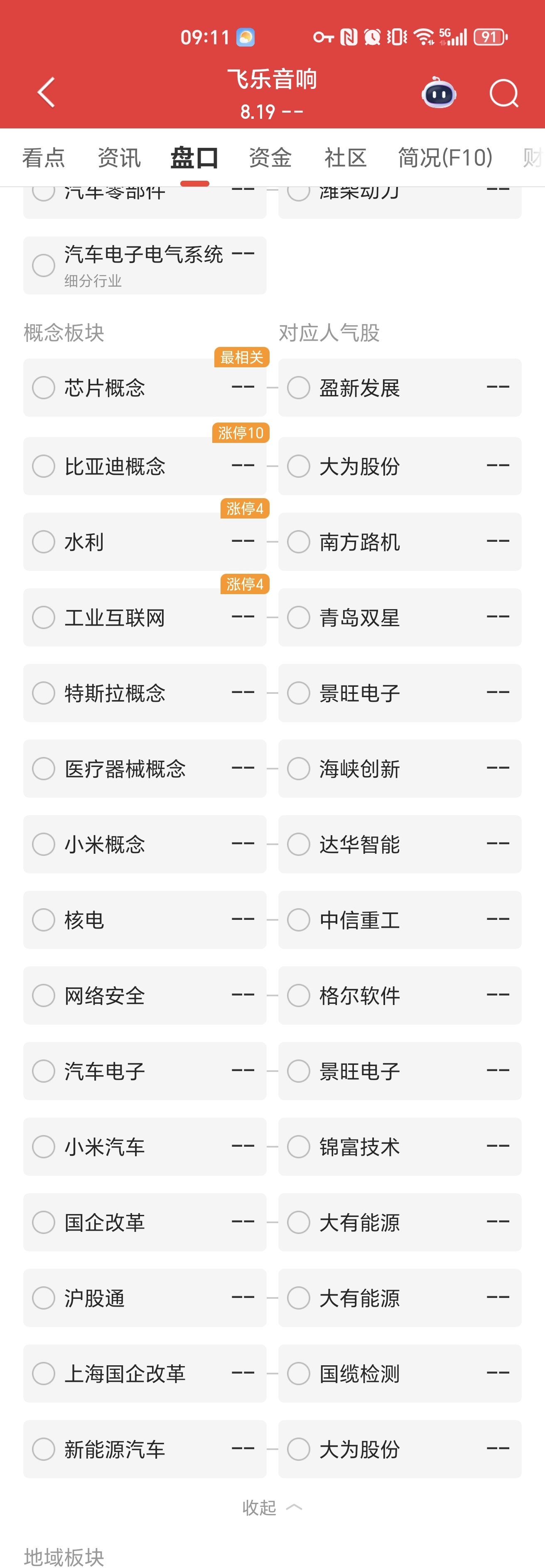This screenshot has width=545, height=1568.
Task: Select the 芯片概念 radio circle
Action: click(x=44, y=388)
